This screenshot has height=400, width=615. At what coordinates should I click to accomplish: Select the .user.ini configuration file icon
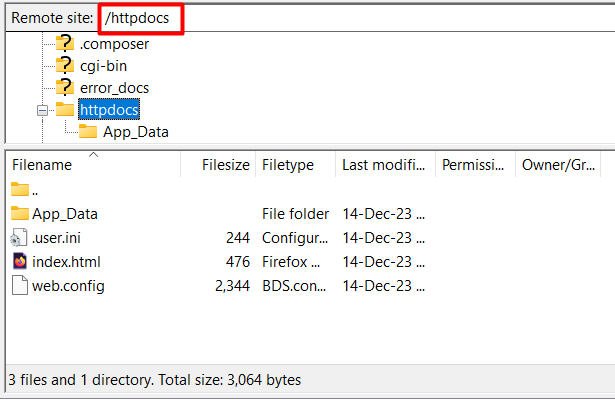20,238
